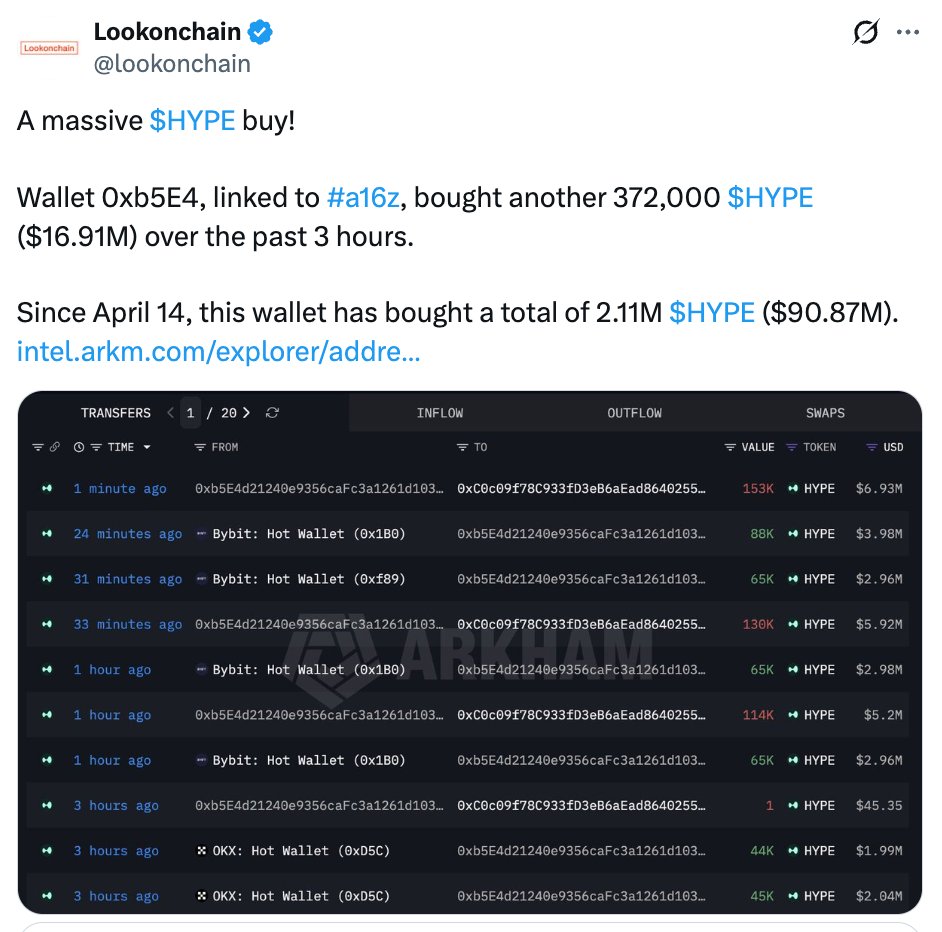Click the Lookonchain profile avatar

coord(49,48)
